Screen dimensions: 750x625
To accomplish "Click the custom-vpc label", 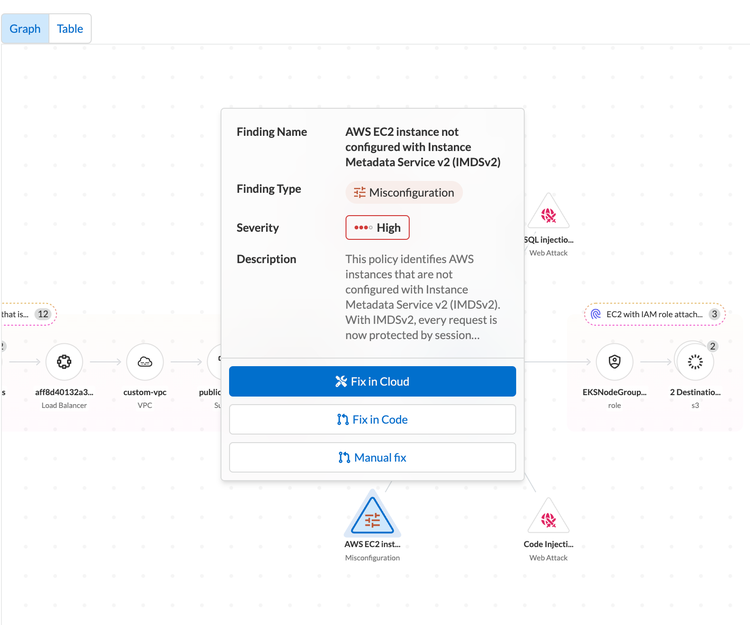I will coord(145,392).
